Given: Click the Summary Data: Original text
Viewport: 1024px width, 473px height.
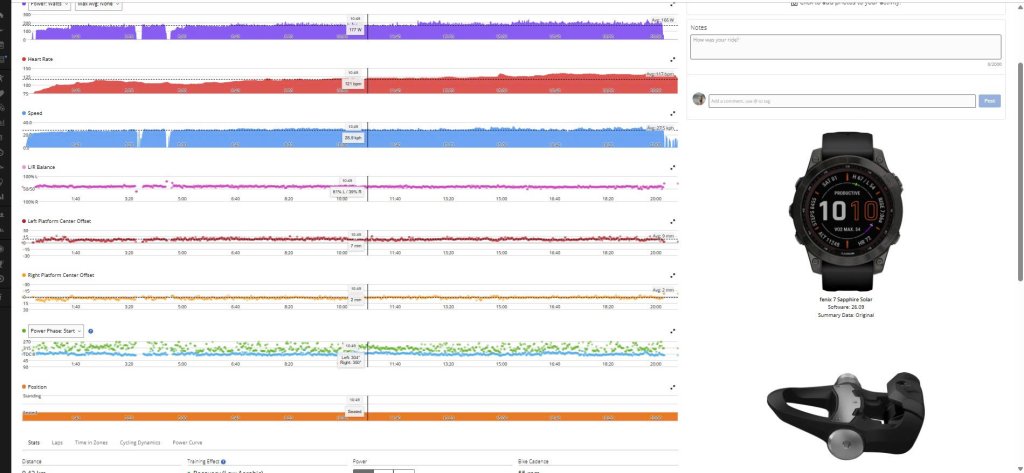Looking at the screenshot, I should (846, 316).
